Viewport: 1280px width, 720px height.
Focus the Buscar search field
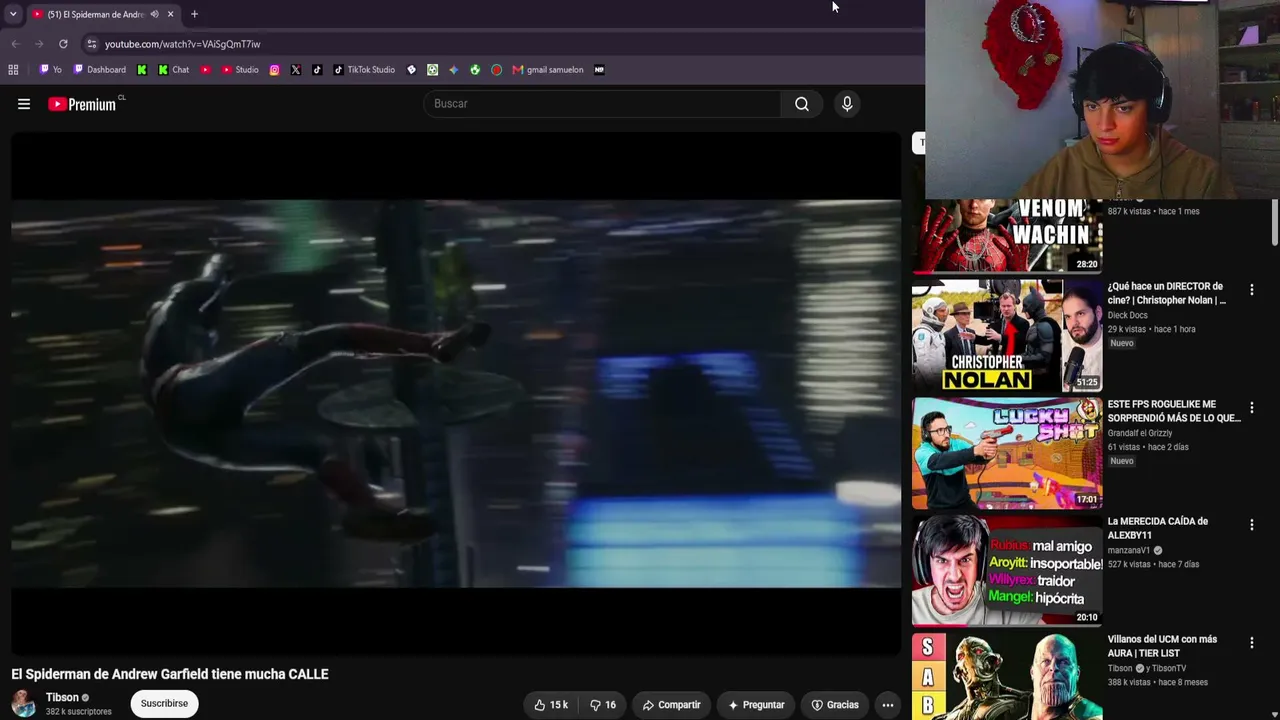click(x=603, y=104)
